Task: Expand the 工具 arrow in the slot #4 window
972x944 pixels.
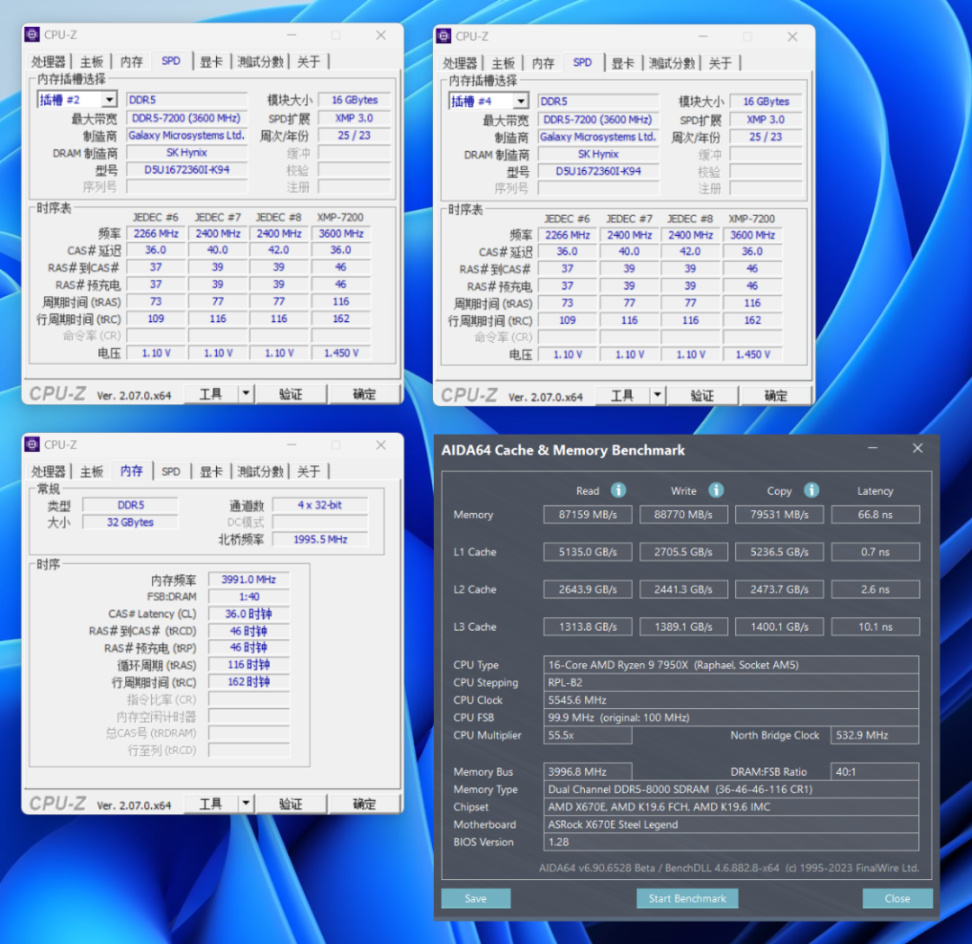Action: click(658, 395)
